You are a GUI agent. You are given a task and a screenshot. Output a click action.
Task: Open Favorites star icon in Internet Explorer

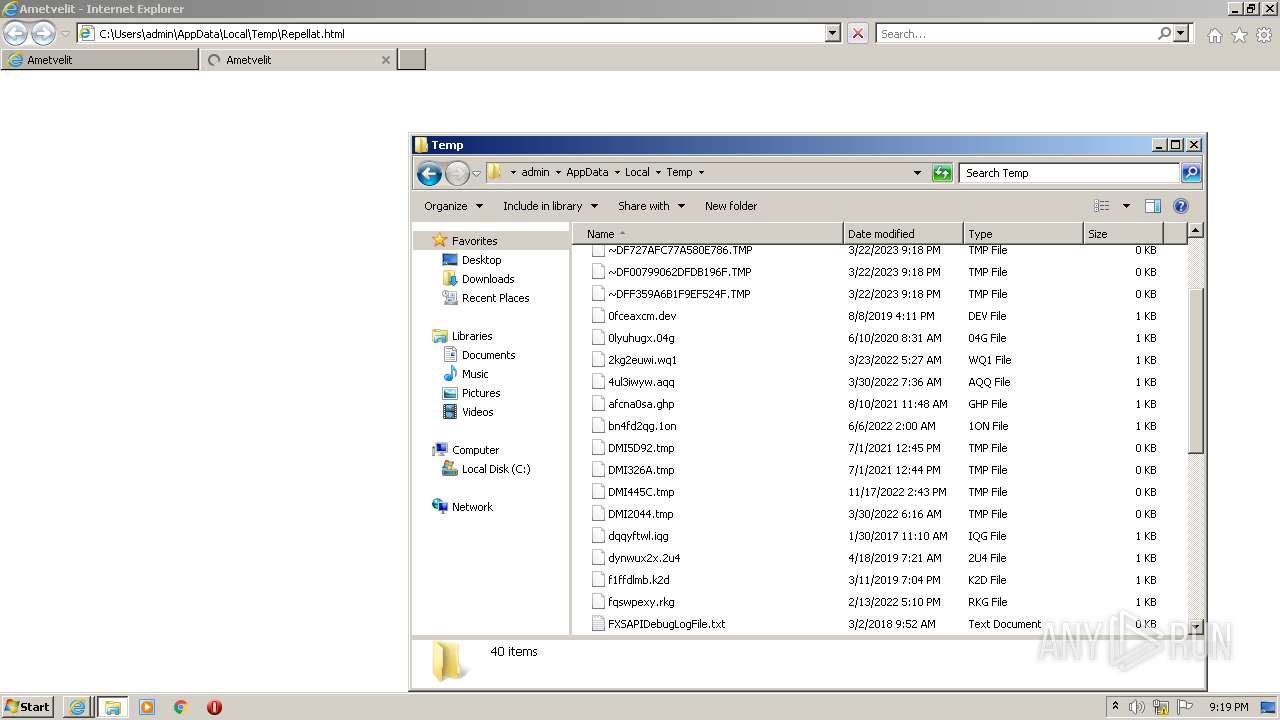point(1239,35)
